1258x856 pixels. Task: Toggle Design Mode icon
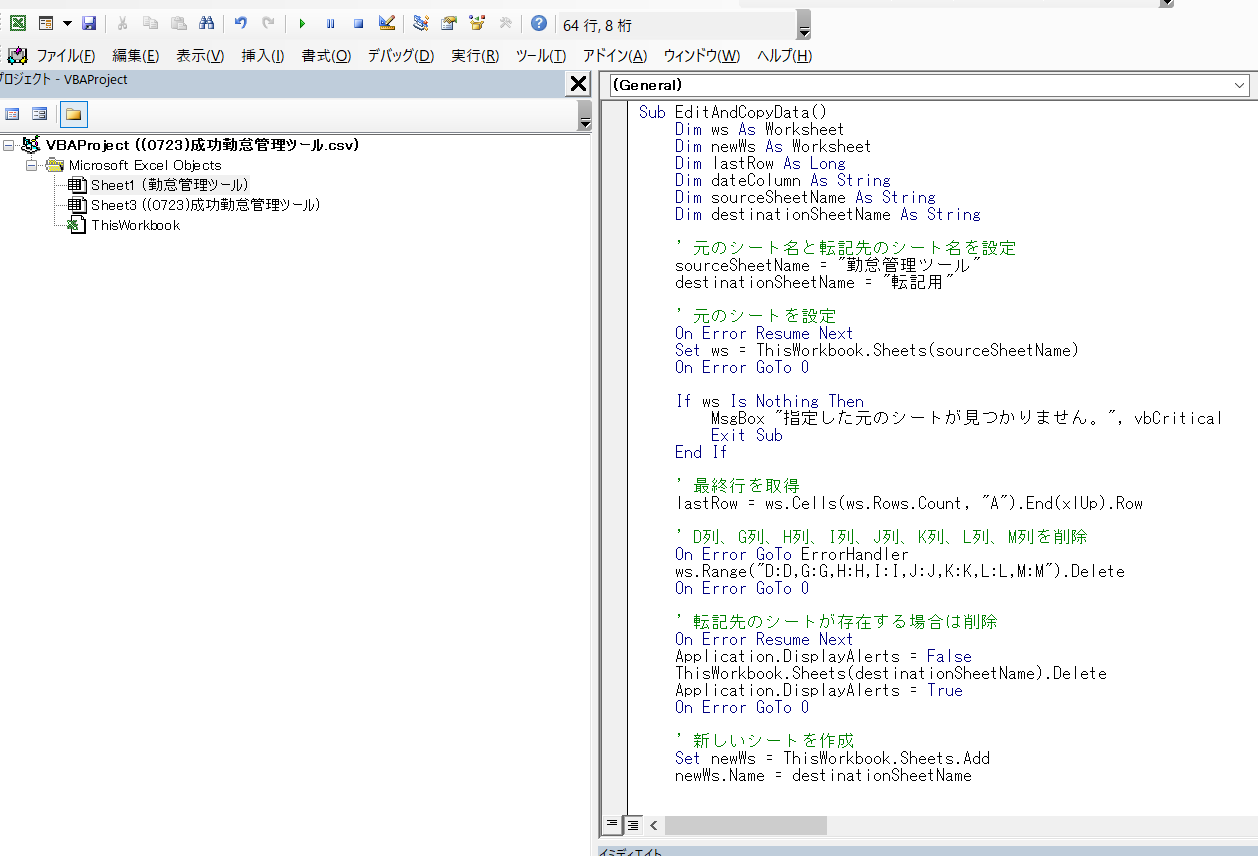pos(386,23)
